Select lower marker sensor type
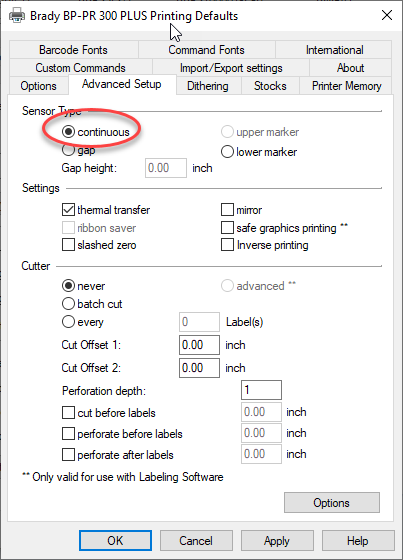 259,152
